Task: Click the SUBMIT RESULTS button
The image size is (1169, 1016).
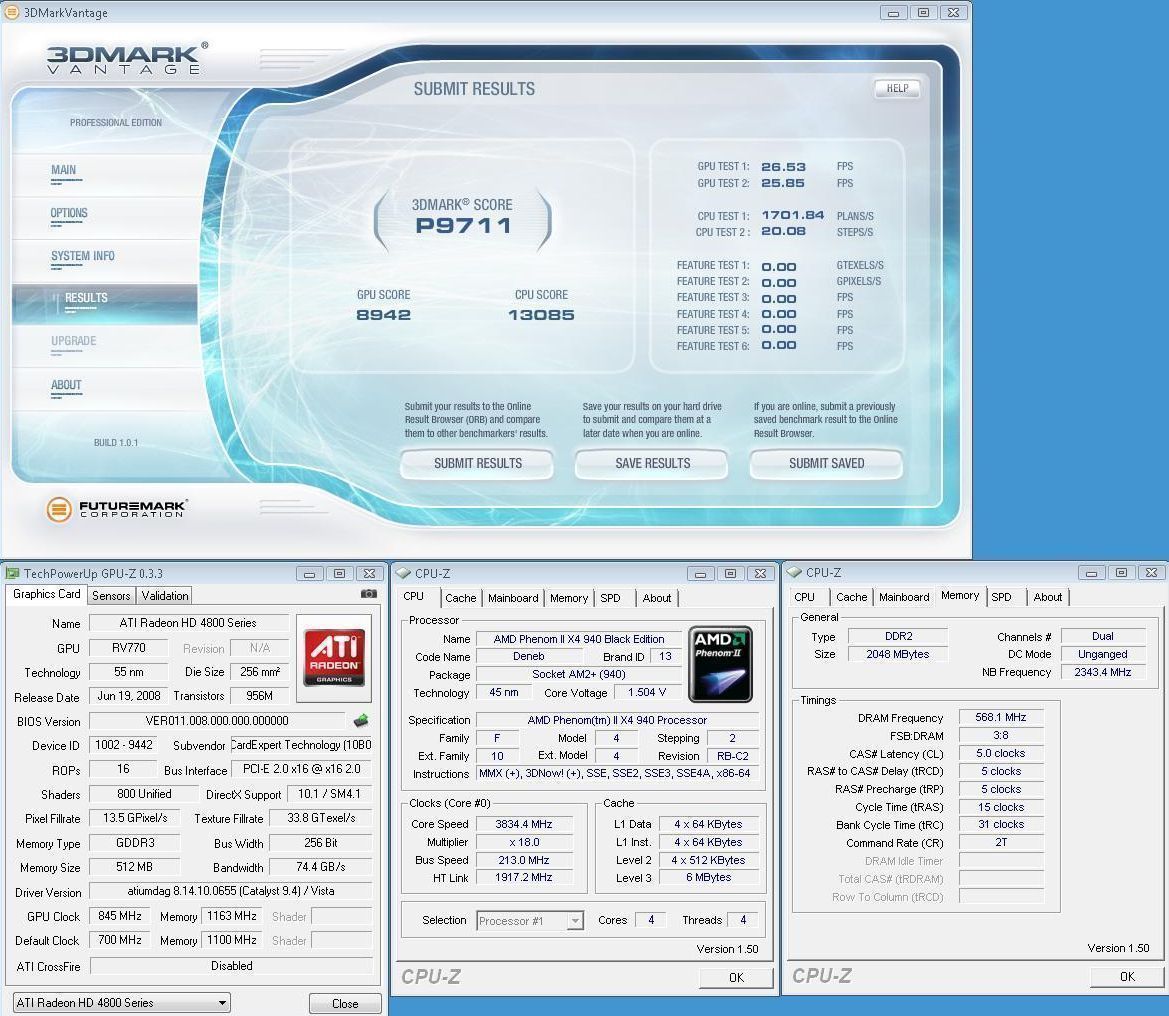Action: tap(477, 464)
